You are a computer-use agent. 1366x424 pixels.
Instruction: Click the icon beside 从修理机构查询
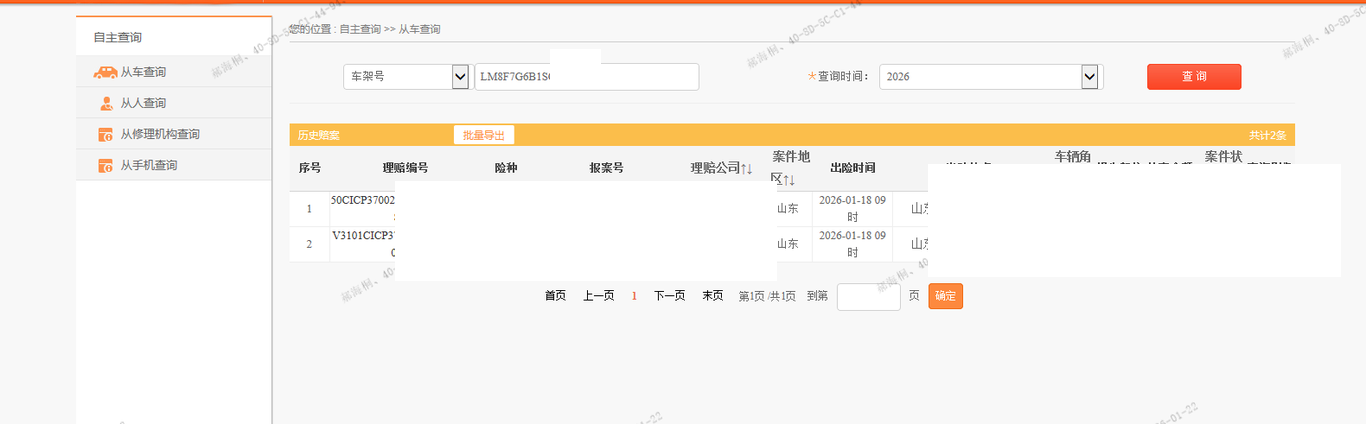[105, 135]
